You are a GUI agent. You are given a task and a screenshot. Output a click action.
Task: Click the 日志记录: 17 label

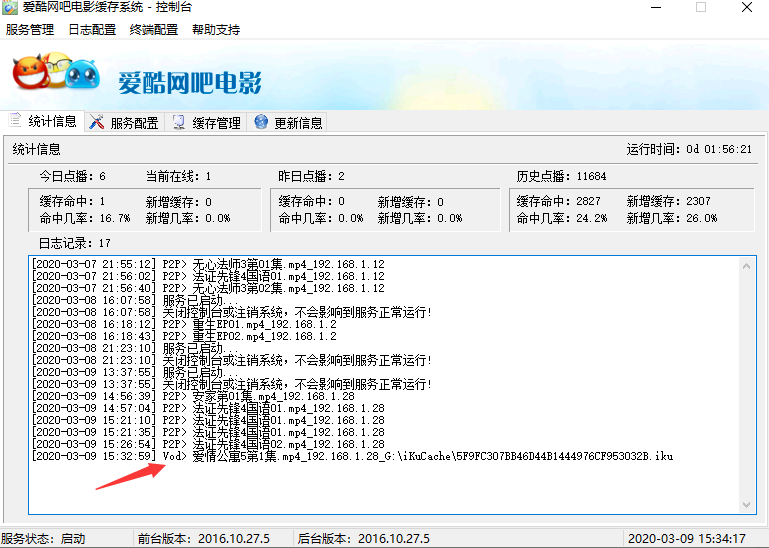pyautogui.click(x=75, y=243)
